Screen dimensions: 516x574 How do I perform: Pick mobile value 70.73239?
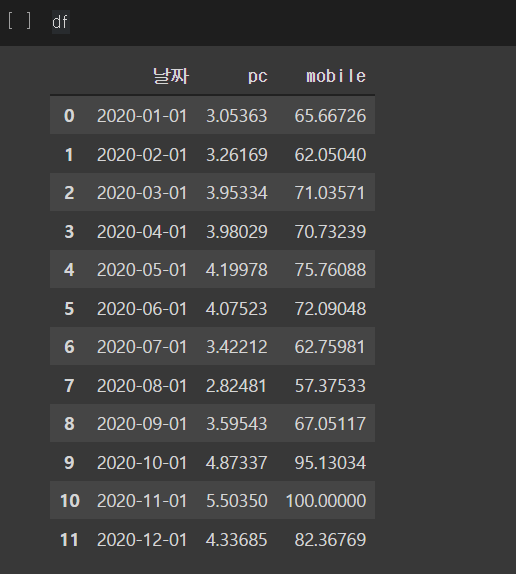pos(330,231)
